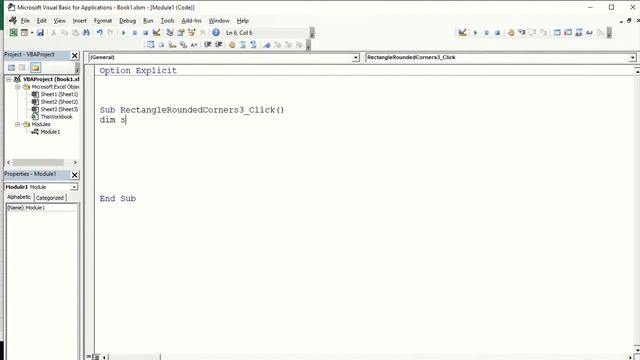Undo the last edit in the Standard toolbar

coord(99,33)
